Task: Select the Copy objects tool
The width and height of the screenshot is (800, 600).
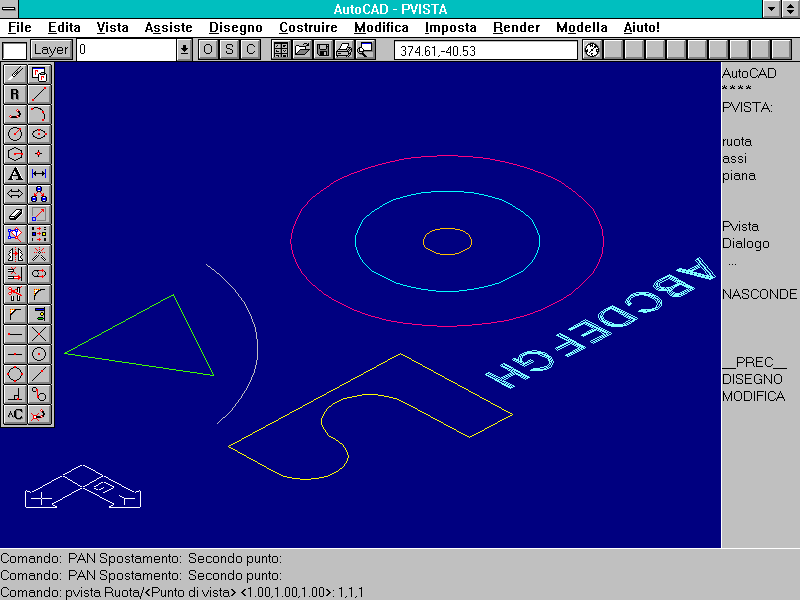Action: tap(39, 194)
